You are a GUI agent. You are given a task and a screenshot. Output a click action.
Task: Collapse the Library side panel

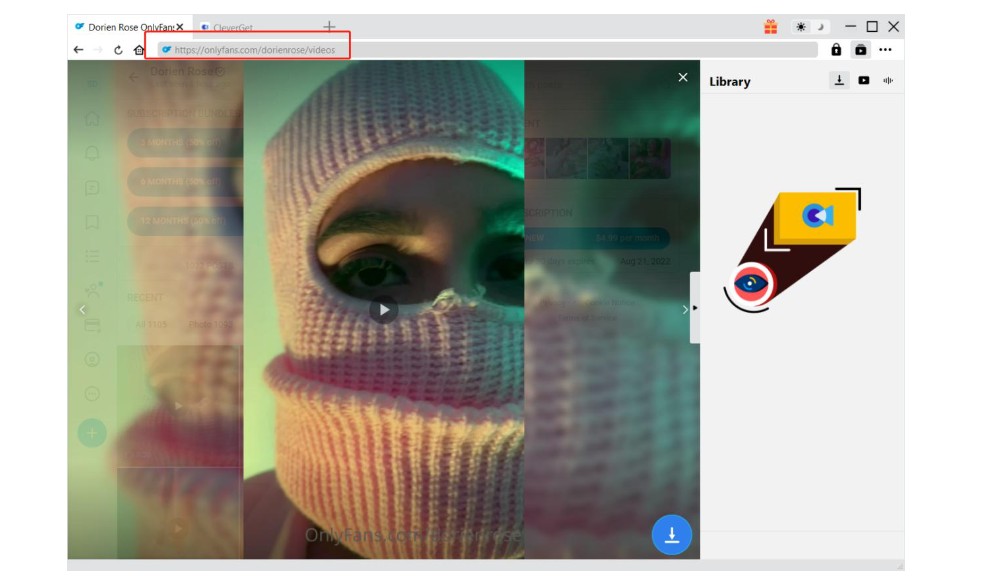point(695,308)
